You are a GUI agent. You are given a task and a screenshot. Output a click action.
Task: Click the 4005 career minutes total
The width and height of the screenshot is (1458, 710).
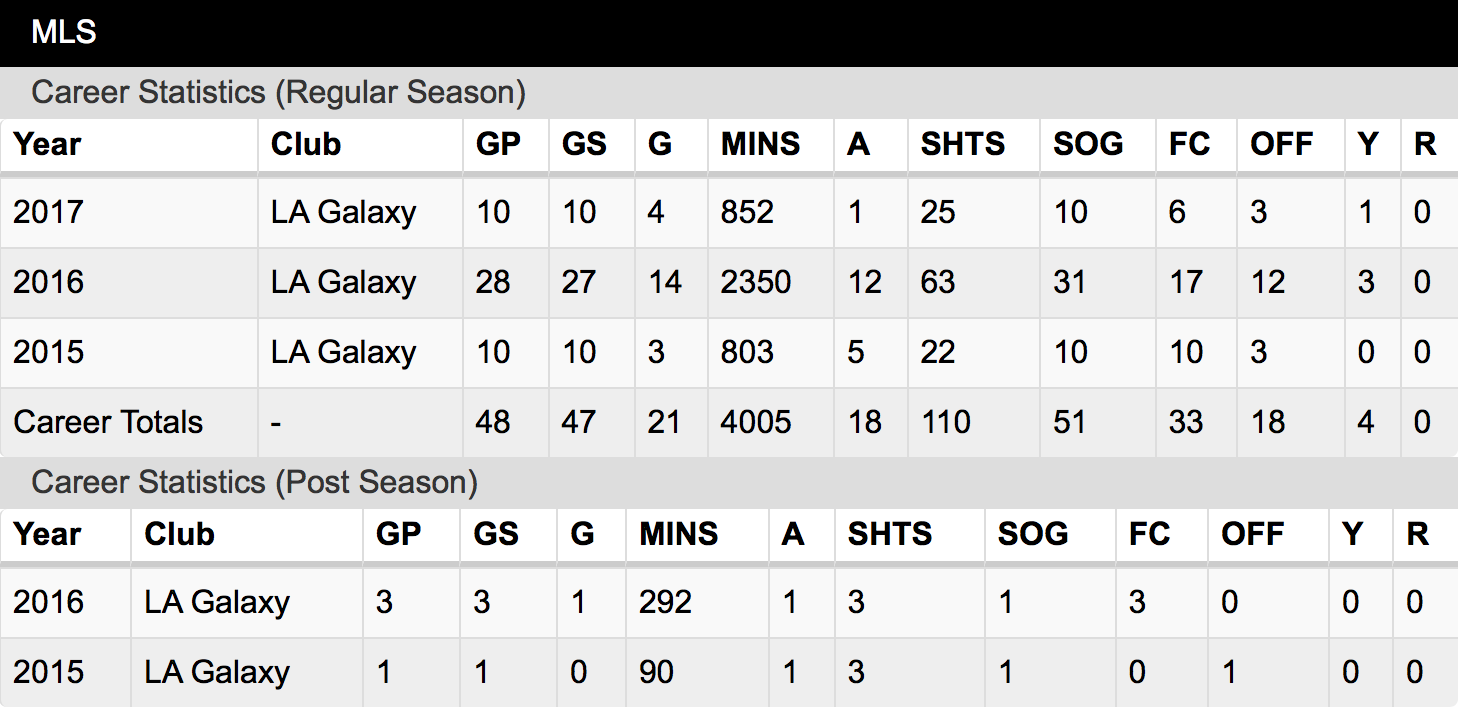coord(756,422)
